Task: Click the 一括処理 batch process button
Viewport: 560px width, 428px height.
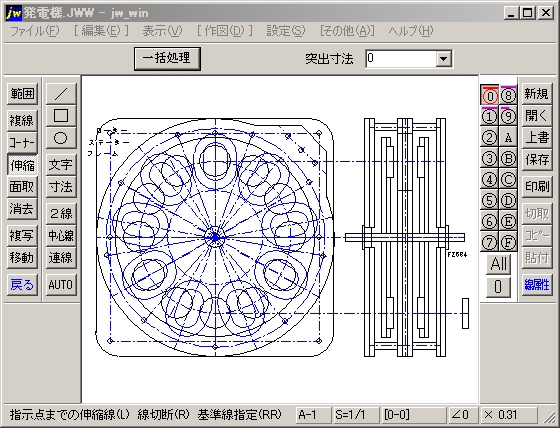Action: [167, 59]
